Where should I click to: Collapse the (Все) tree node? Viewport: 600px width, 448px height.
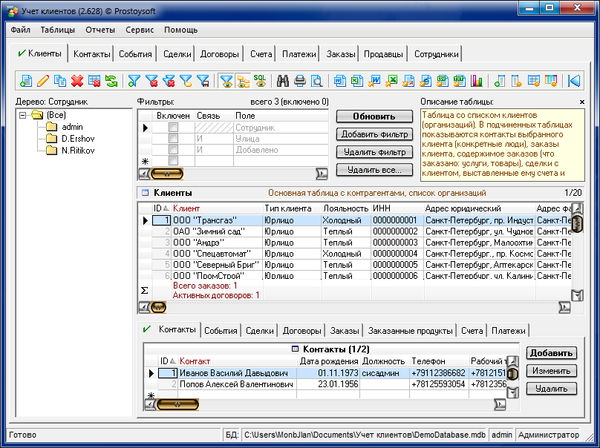[24, 115]
